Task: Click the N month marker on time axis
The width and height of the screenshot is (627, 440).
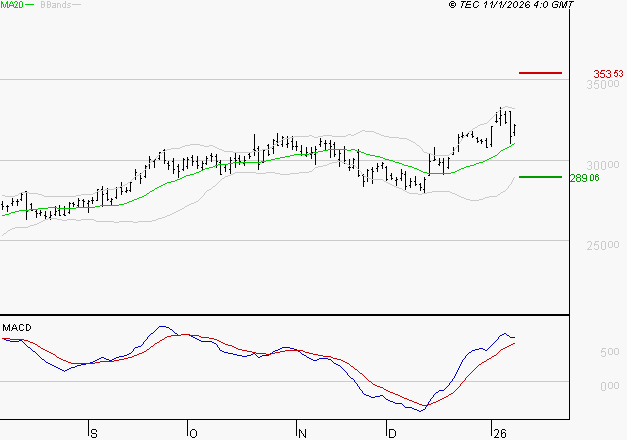Action: (302, 433)
